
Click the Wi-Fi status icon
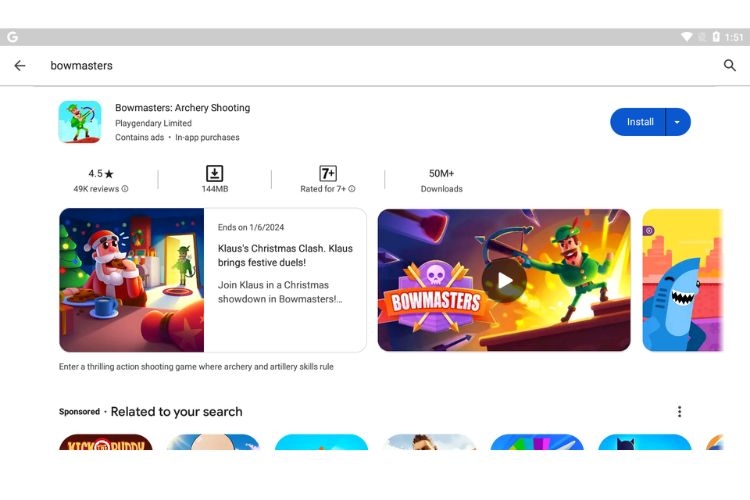point(686,37)
